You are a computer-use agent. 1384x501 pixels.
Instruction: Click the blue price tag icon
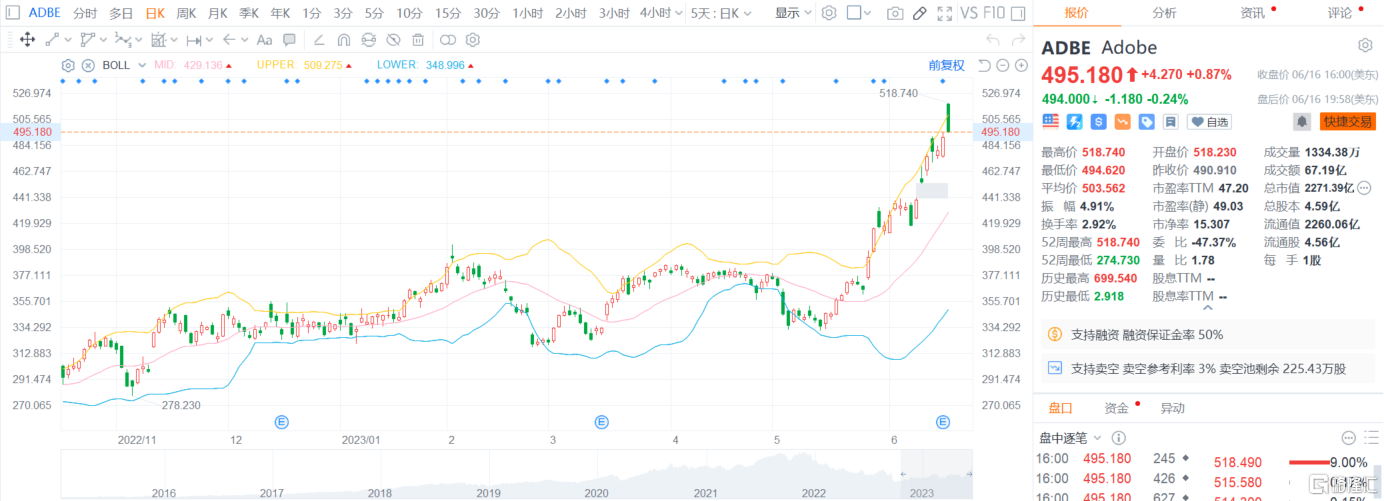click(1147, 121)
